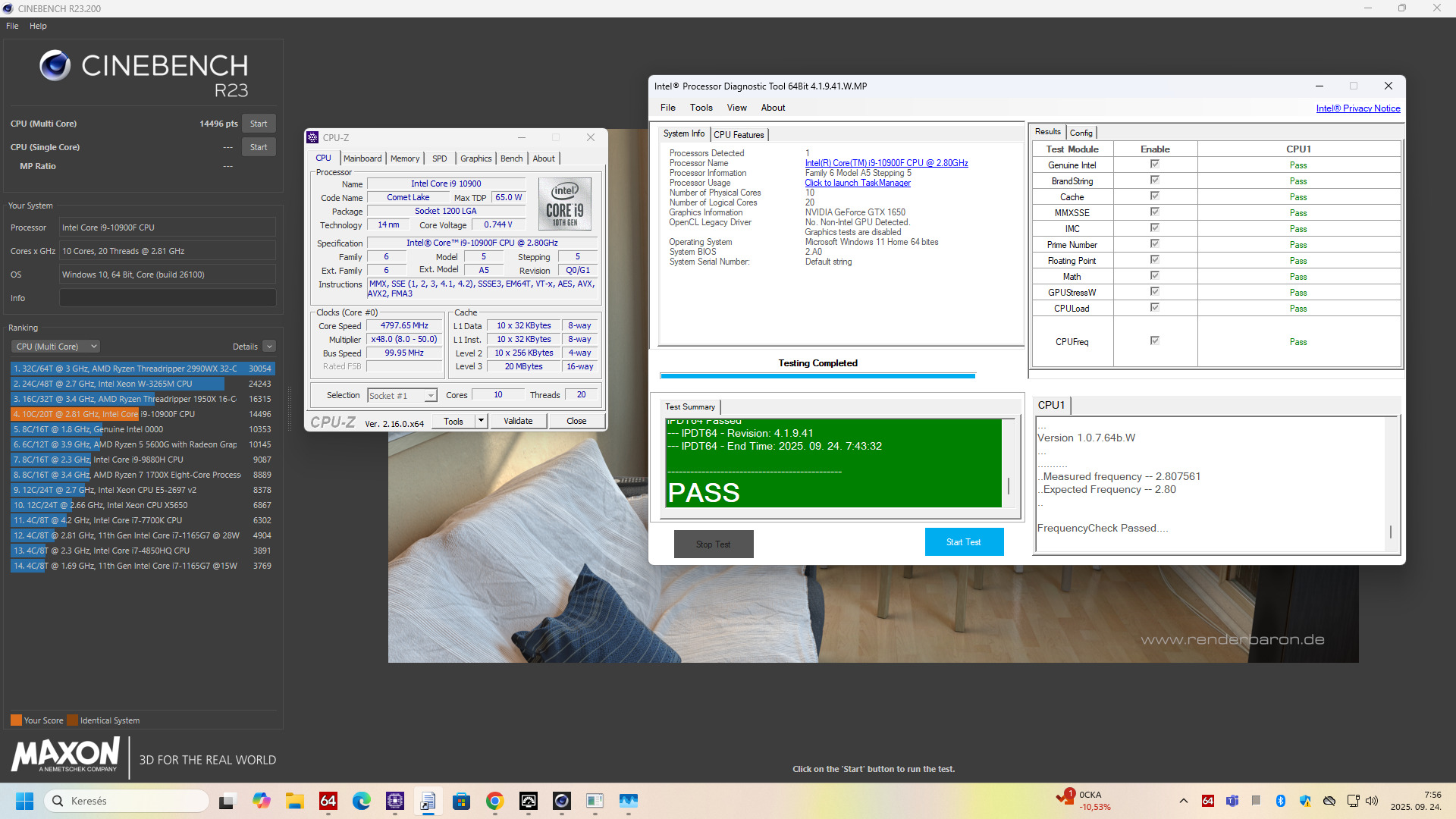
Task: Uncheck the Genuine Intel test module
Action: tap(1155, 165)
